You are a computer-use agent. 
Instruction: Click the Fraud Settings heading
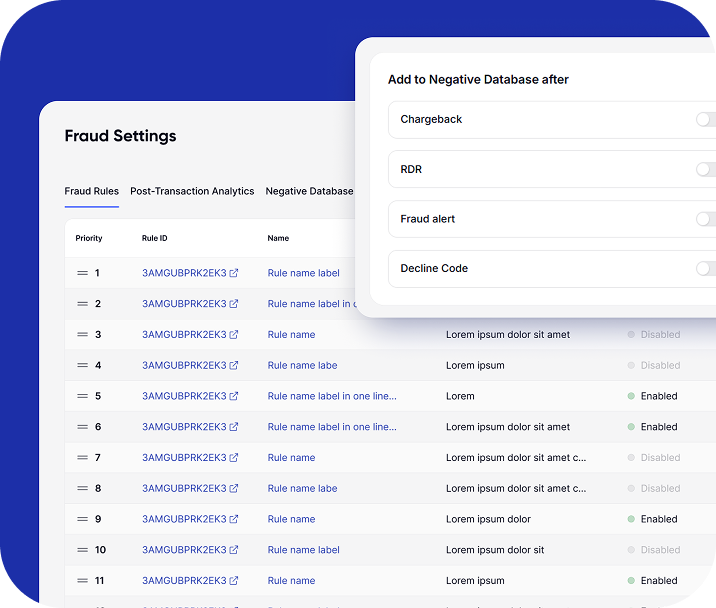tap(121, 136)
